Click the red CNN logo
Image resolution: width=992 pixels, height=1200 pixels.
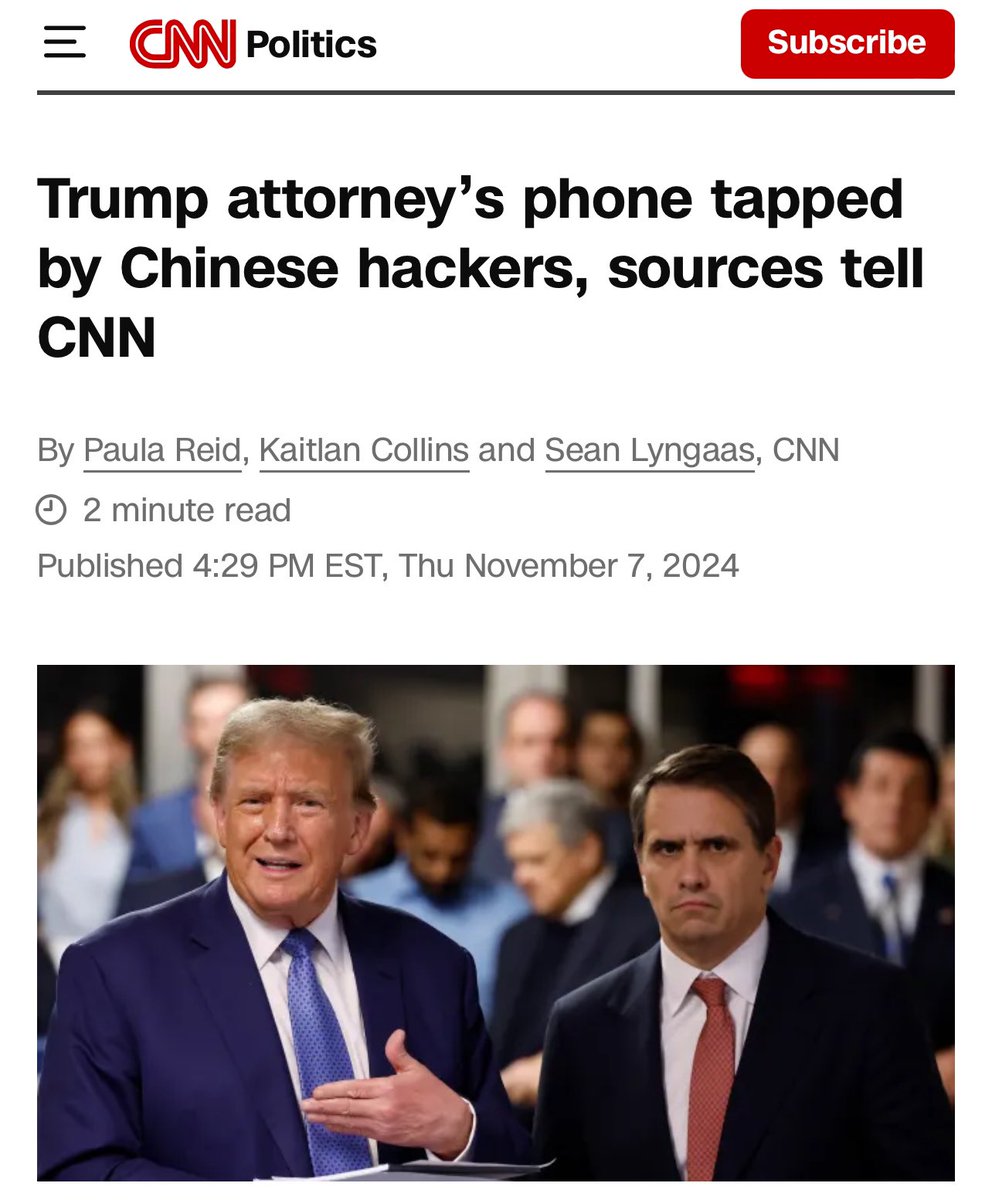pyautogui.click(x=183, y=44)
